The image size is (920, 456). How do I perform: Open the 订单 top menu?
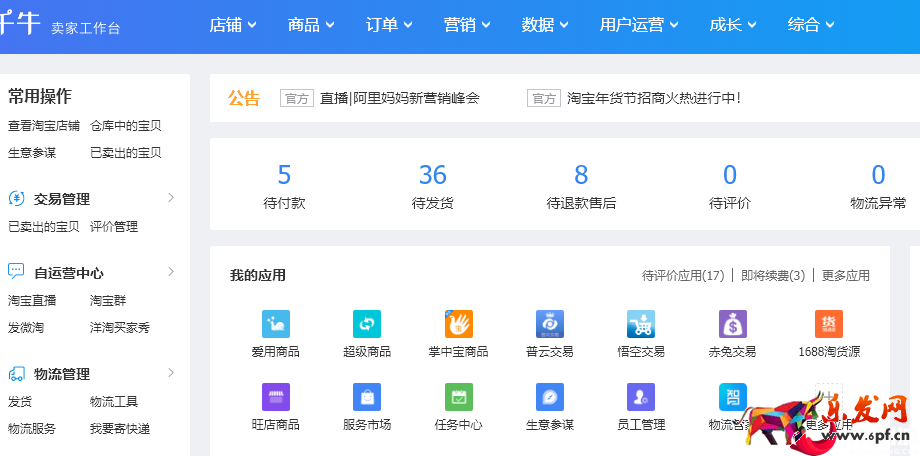click(389, 25)
